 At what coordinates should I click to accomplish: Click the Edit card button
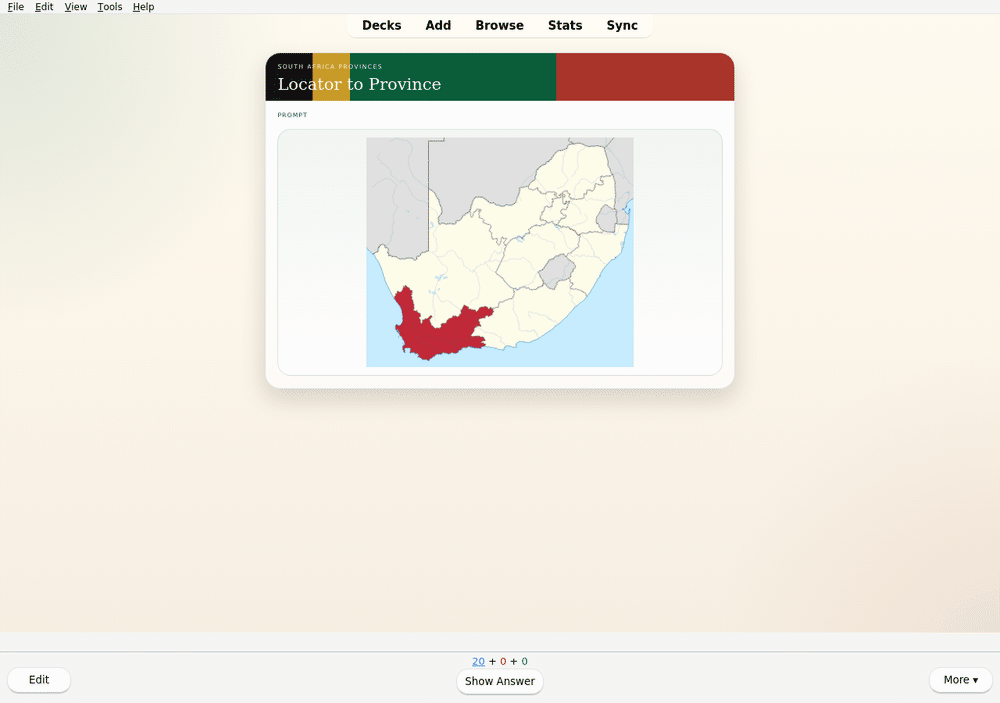[x=39, y=680]
